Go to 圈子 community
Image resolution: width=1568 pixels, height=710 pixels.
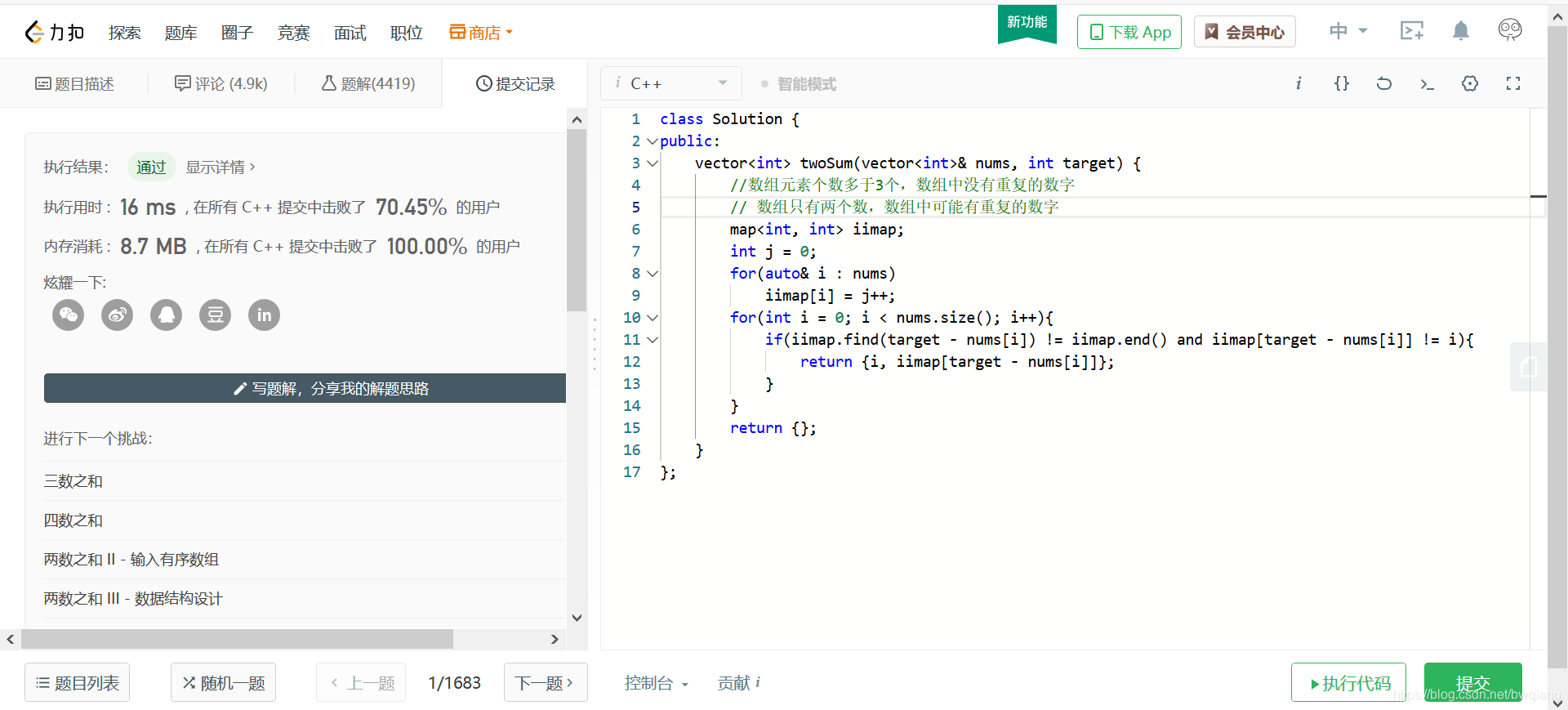(237, 33)
